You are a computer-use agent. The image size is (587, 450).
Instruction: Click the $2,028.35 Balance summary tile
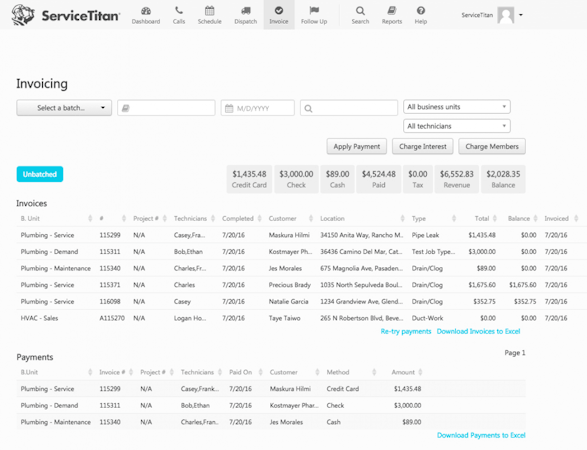[503, 179]
